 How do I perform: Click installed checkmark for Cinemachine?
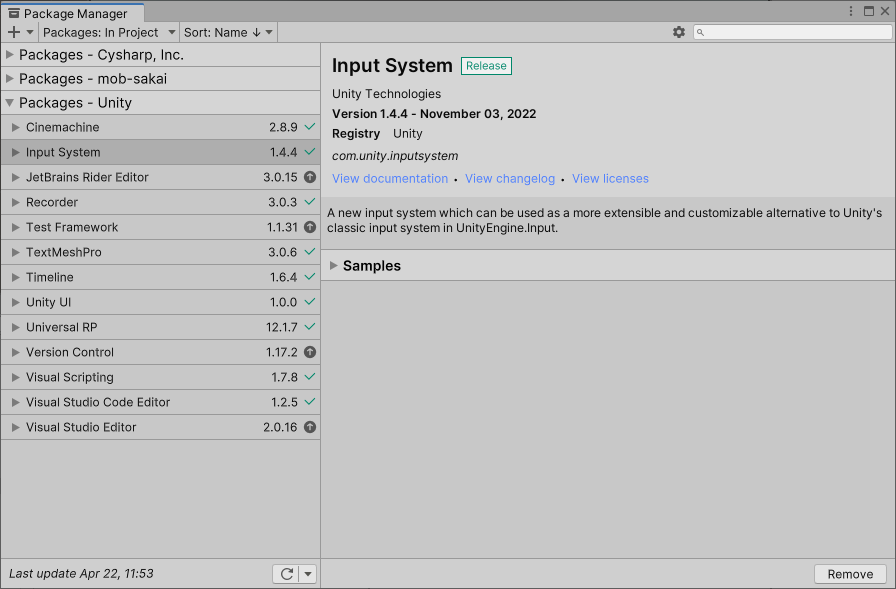(310, 127)
